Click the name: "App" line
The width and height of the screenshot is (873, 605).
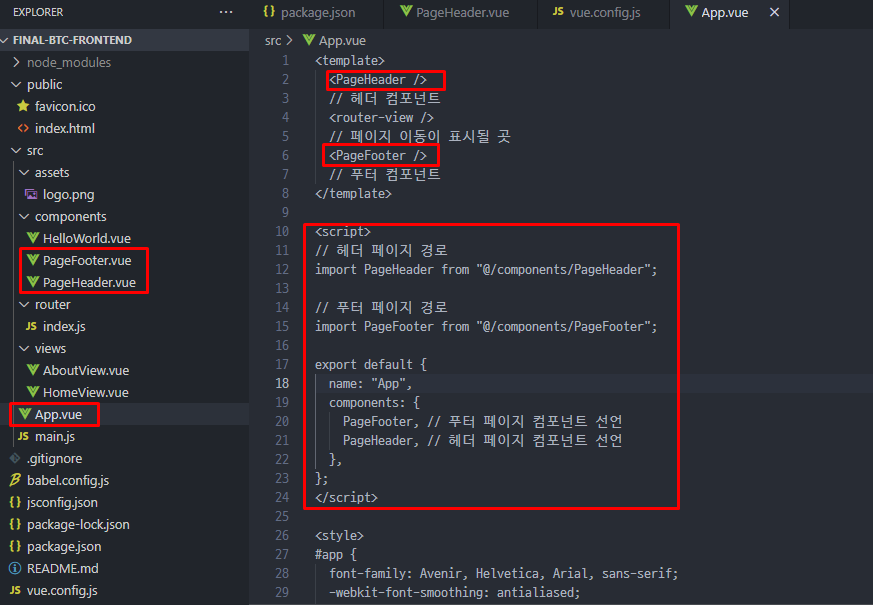pyautogui.click(x=370, y=383)
